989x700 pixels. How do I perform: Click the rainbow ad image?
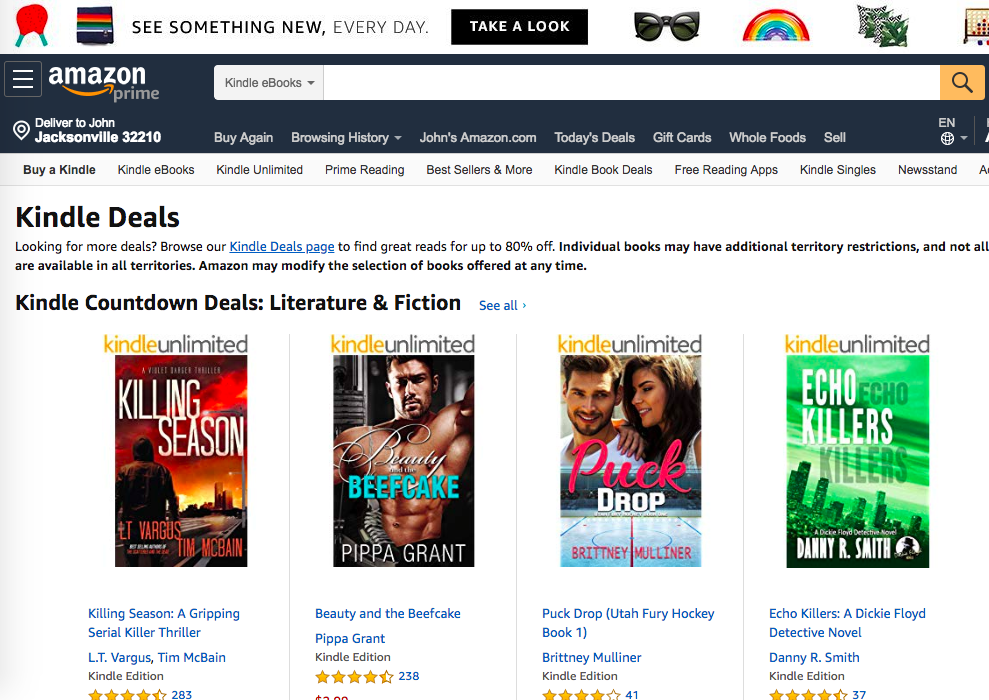(x=776, y=26)
